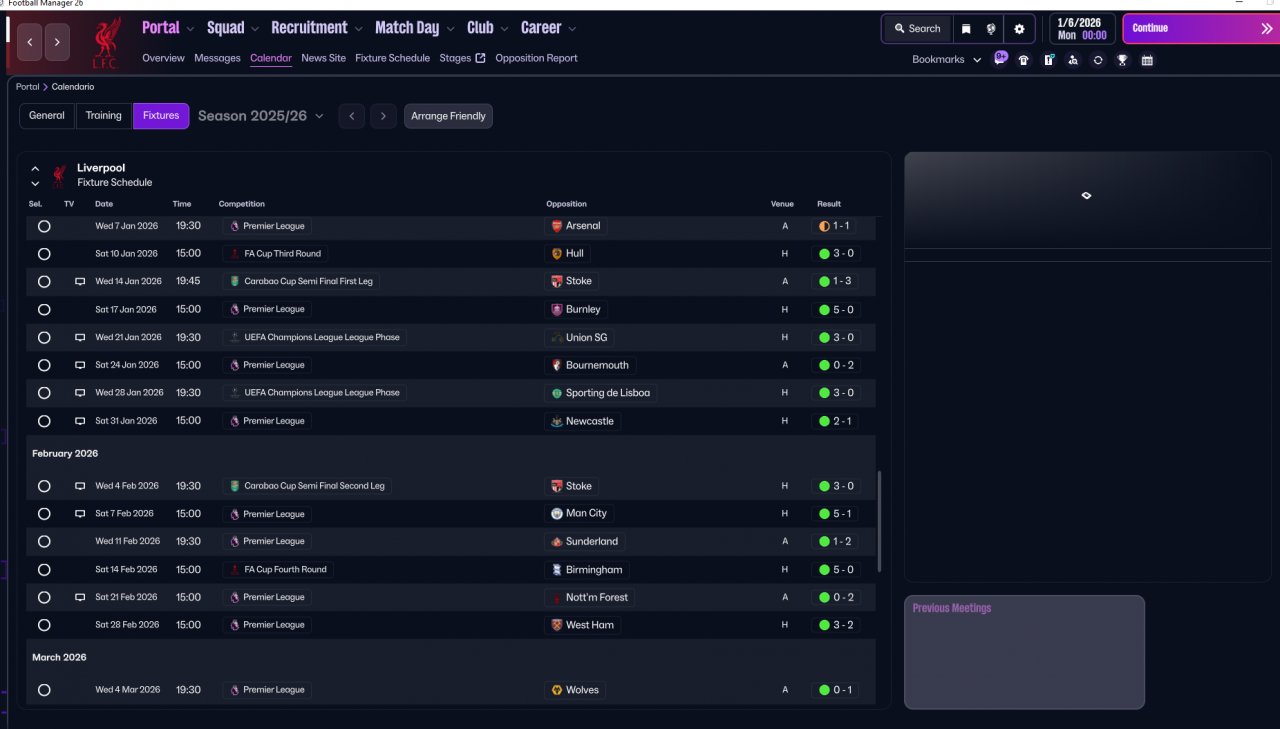Select the Newcastle fixture radio button
The height and width of the screenshot is (729, 1280).
coord(44,421)
